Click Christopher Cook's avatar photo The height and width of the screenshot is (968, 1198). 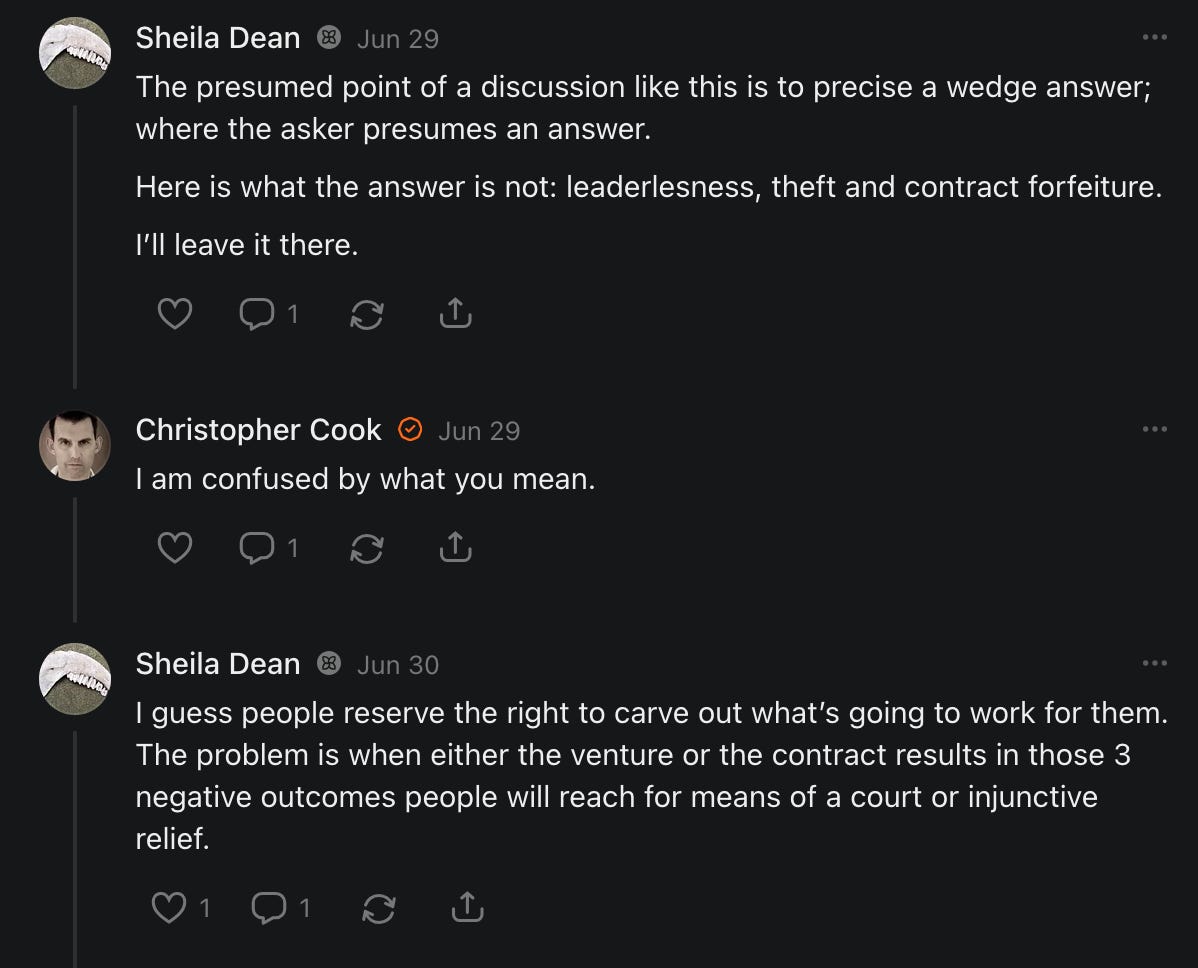tap(75, 445)
